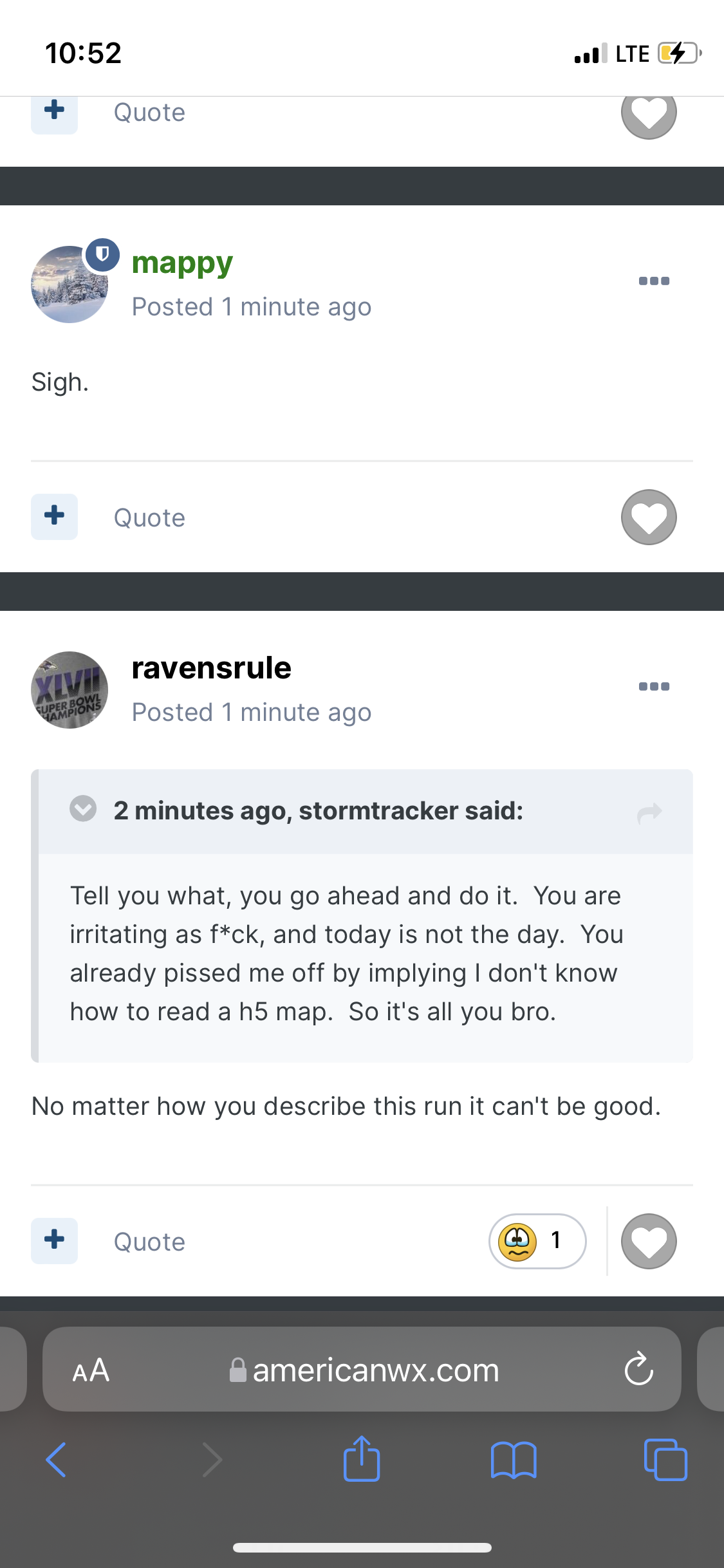Toggle multiquote plus at the top post
Image resolution: width=724 pixels, height=1568 pixels.
coord(55,113)
